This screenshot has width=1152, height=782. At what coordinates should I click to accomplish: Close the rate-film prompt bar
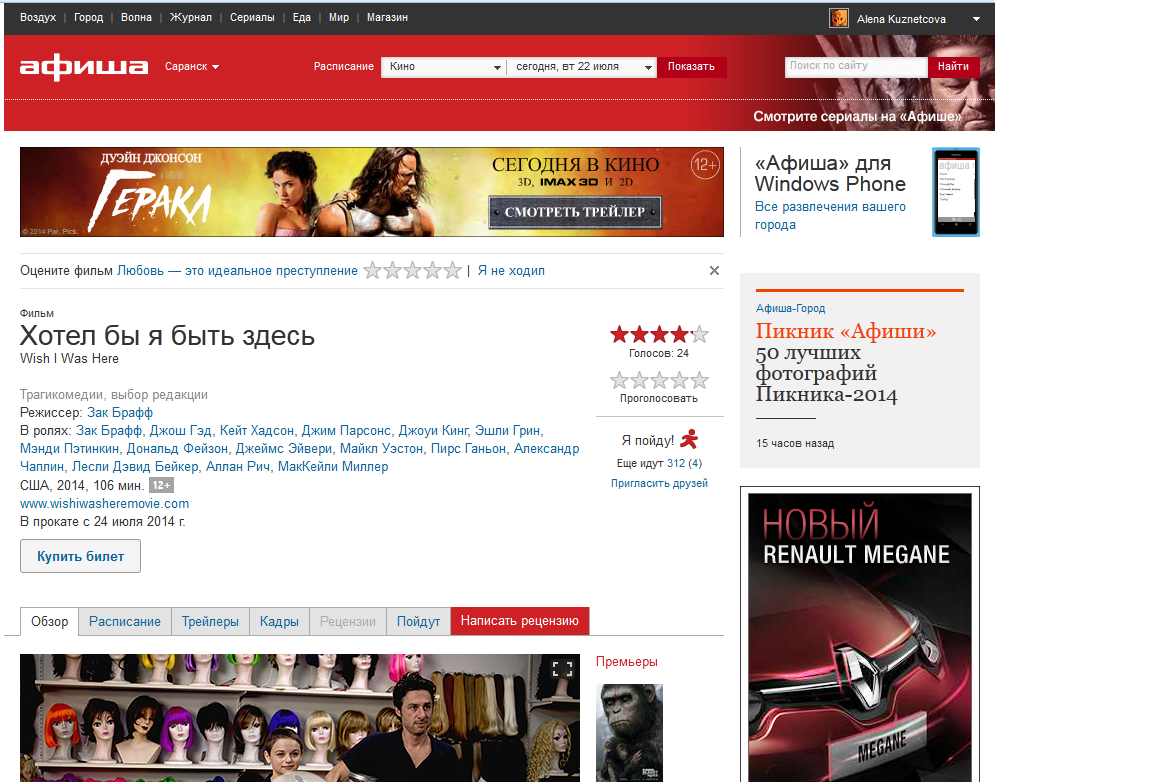click(714, 270)
